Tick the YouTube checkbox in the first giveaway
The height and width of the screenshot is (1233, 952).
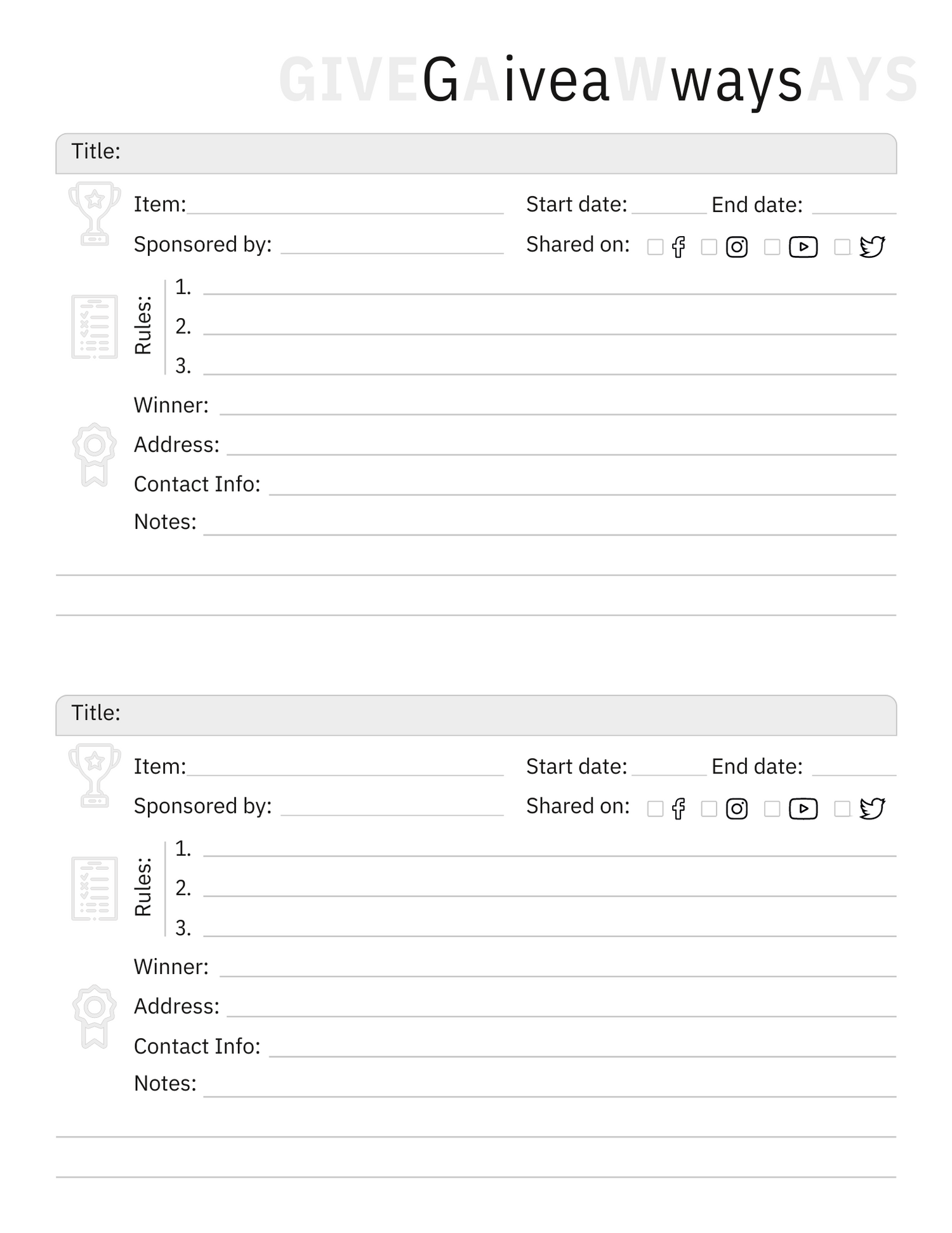[772, 247]
